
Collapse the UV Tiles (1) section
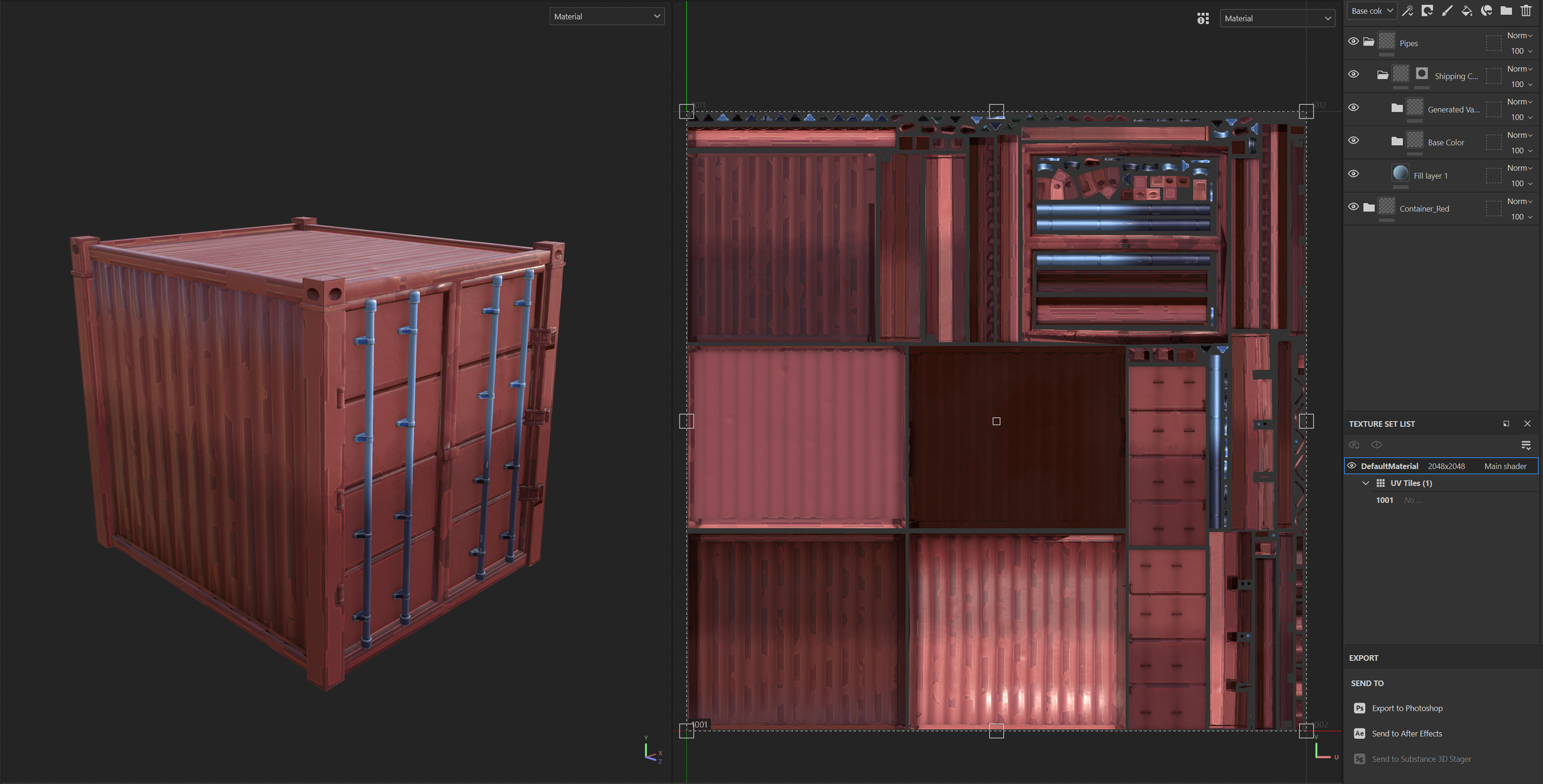[1366, 483]
